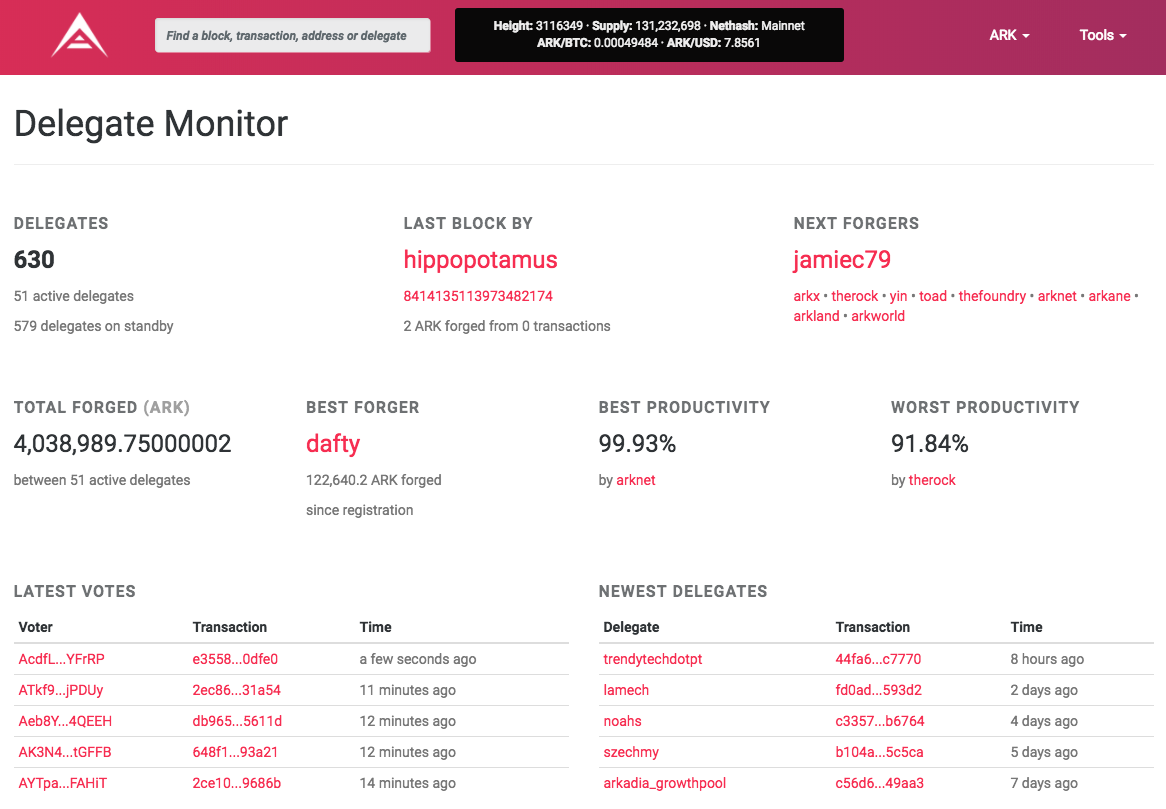The height and width of the screenshot is (809, 1166).
Task: Open delegate transaction fd0ad...593d2
Action: click(878, 690)
